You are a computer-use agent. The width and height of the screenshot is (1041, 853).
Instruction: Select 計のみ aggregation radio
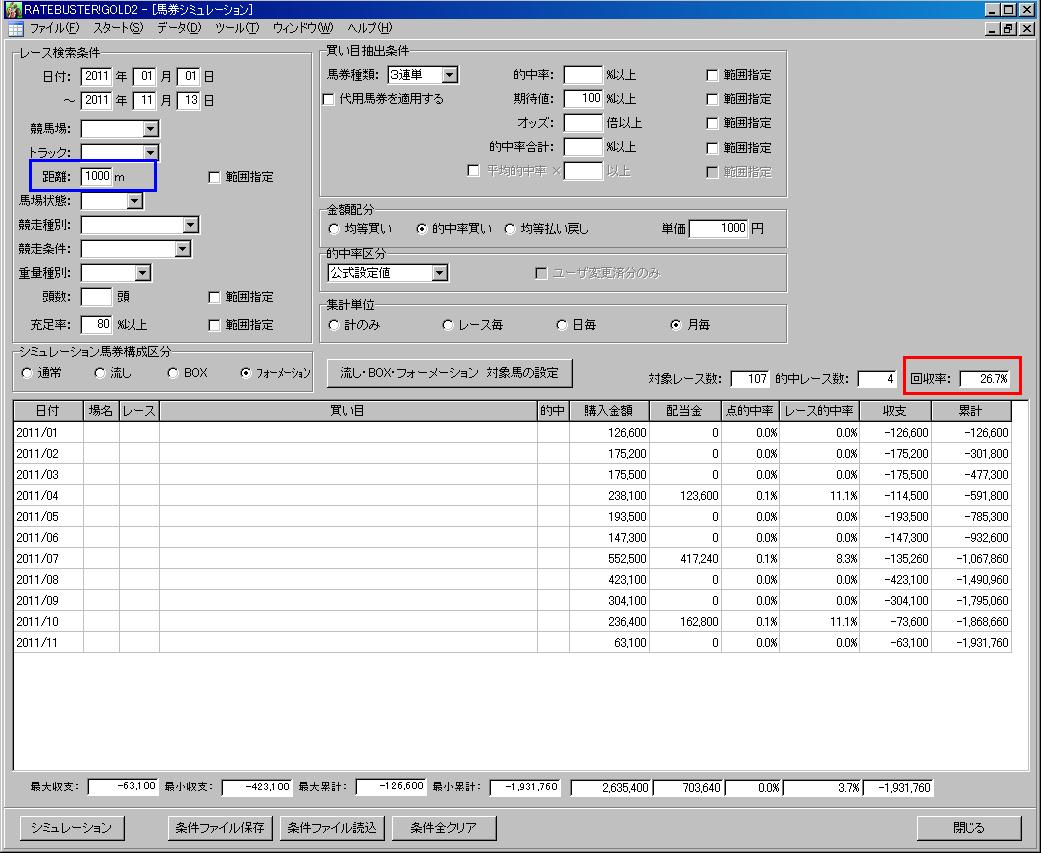coord(334,325)
